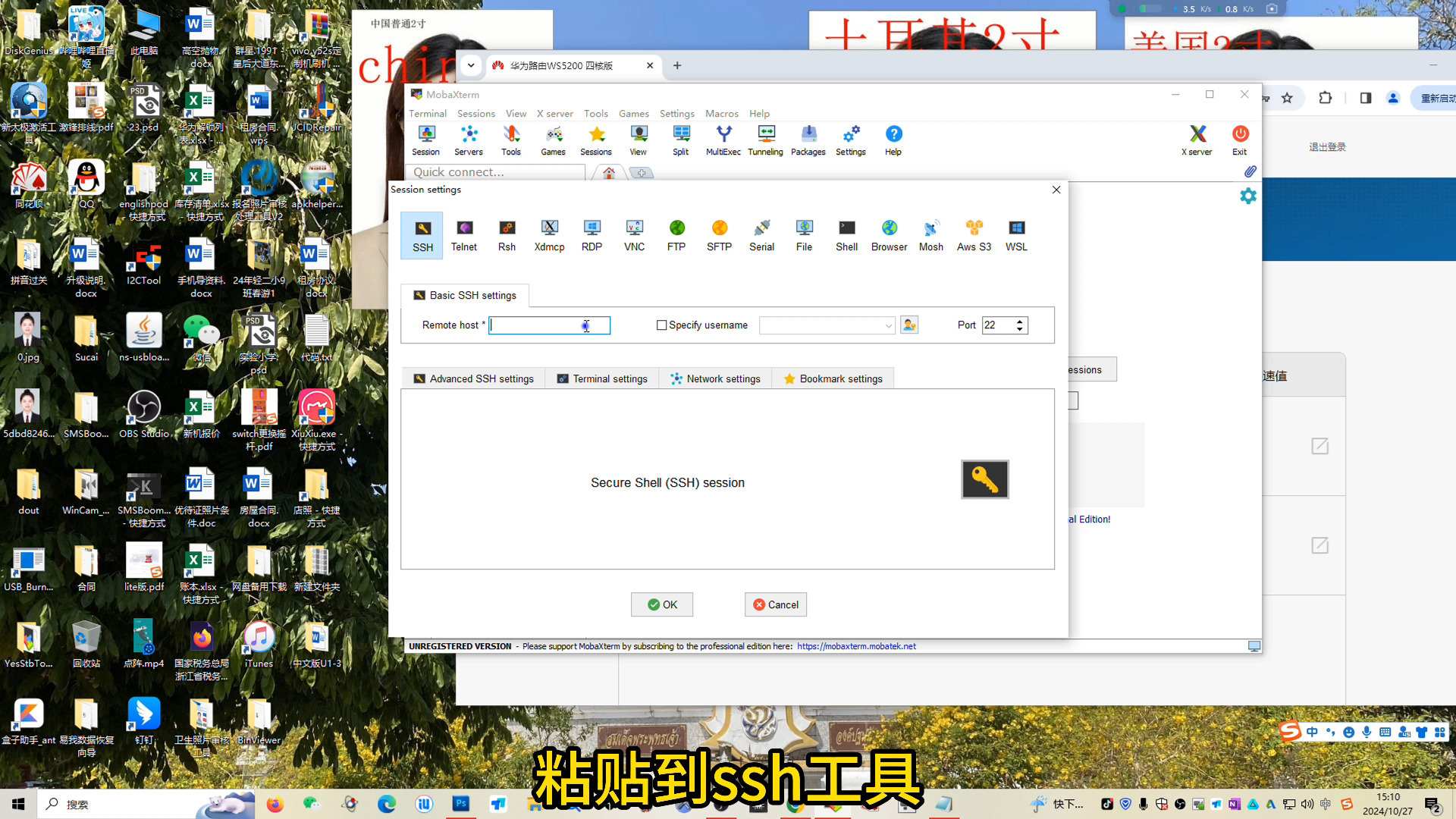Choose the File session icon
The height and width of the screenshot is (819, 1456).
click(x=804, y=235)
